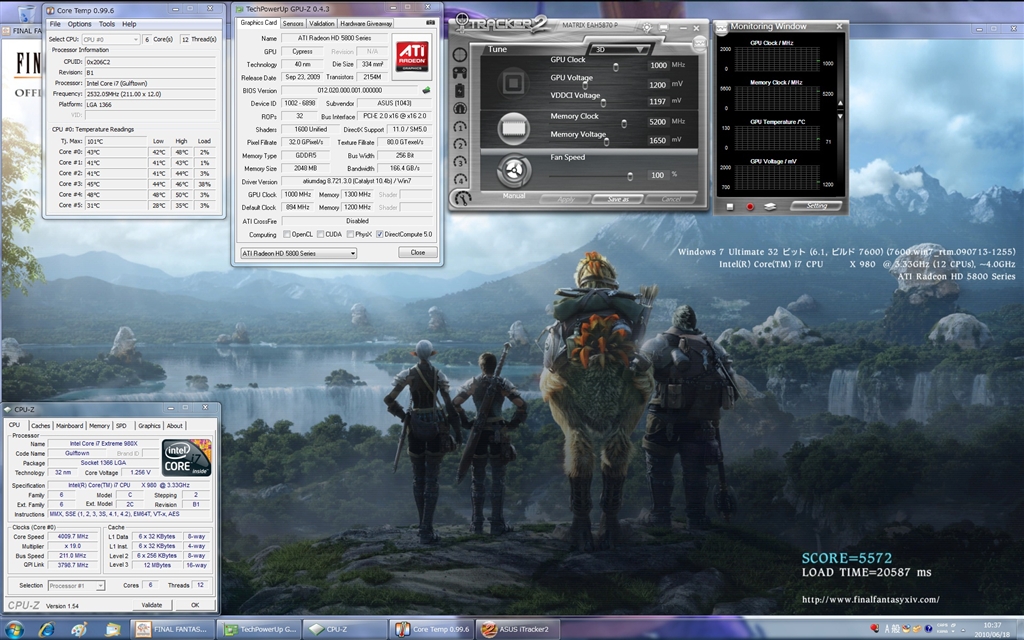Open the Mainboard tab in CPU-Z
This screenshot has width=1024, height=640.
point(70,425)
